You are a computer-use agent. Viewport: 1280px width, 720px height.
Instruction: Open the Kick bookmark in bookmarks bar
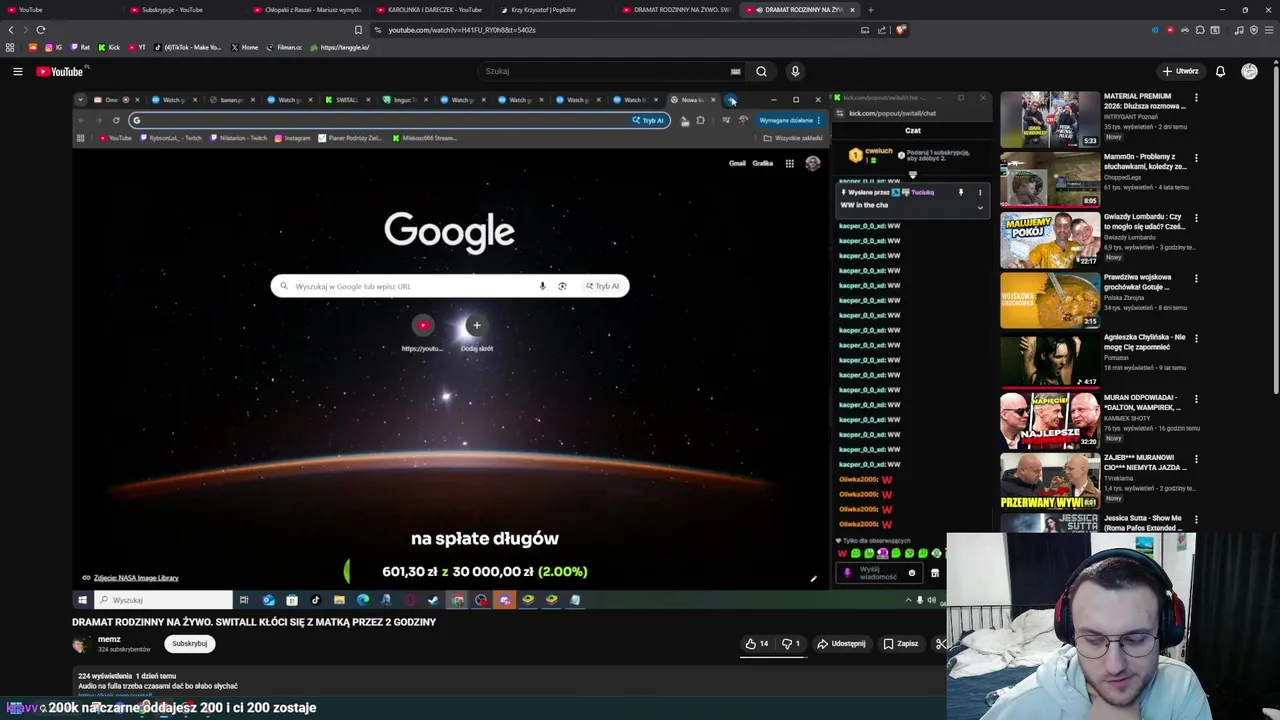click(109, 47)
